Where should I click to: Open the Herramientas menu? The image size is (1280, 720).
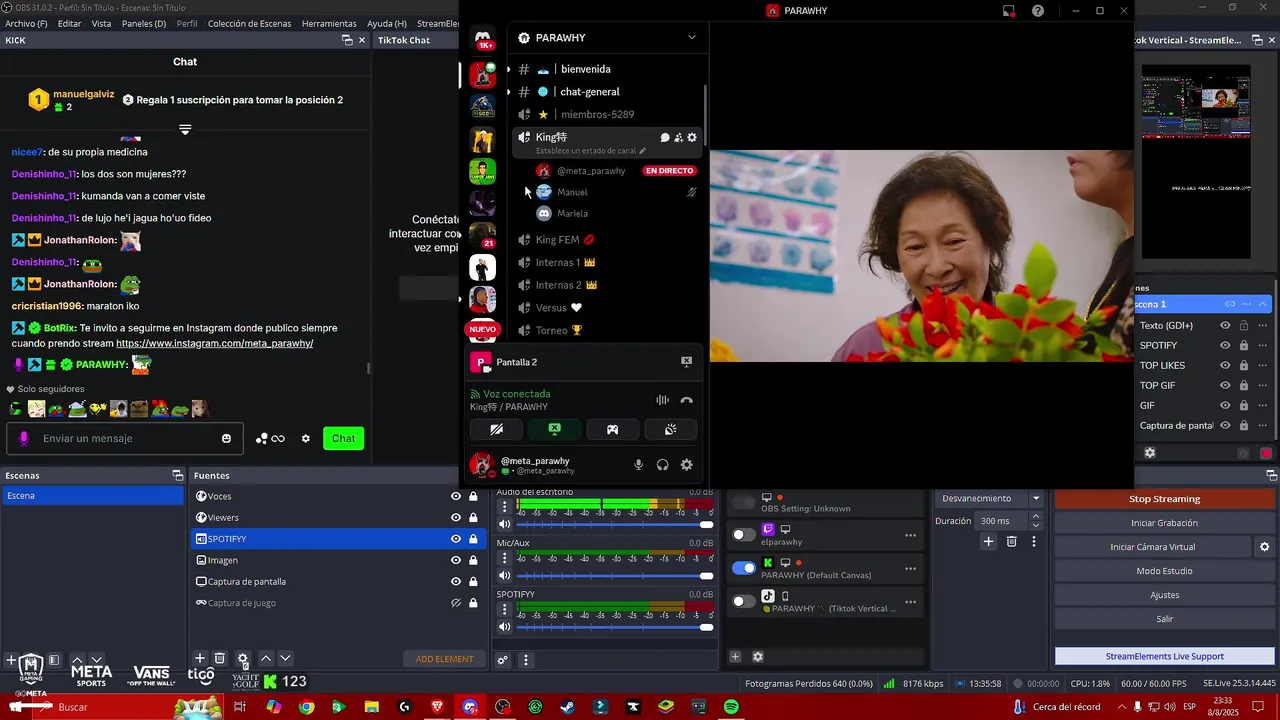point(329,23)
